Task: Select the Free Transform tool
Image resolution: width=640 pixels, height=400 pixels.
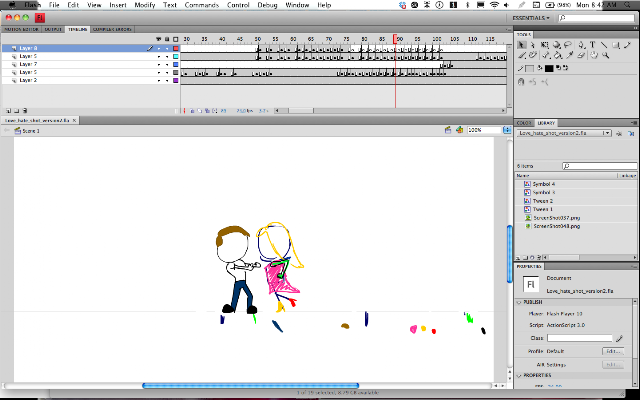Action: pyautogui.click(x=545, y=45)
